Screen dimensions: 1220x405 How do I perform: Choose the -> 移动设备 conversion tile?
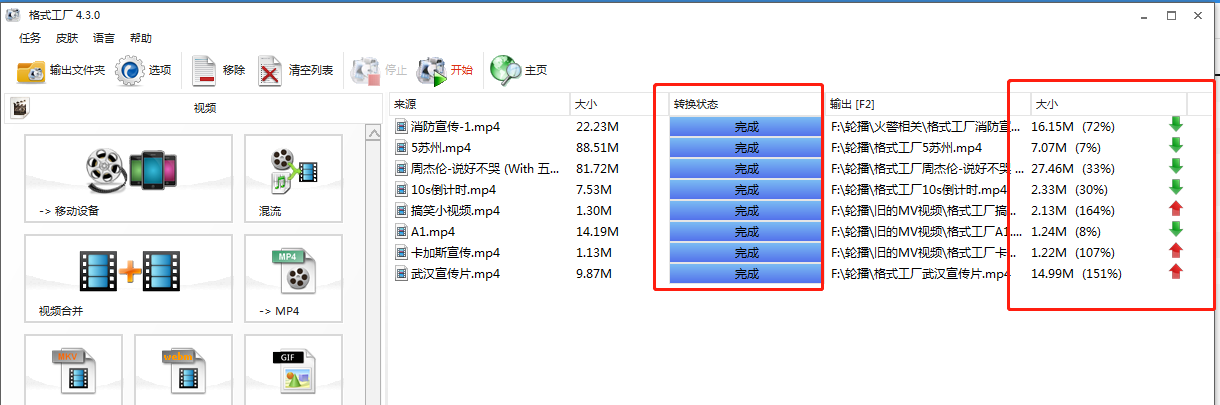tap(128, 178)
